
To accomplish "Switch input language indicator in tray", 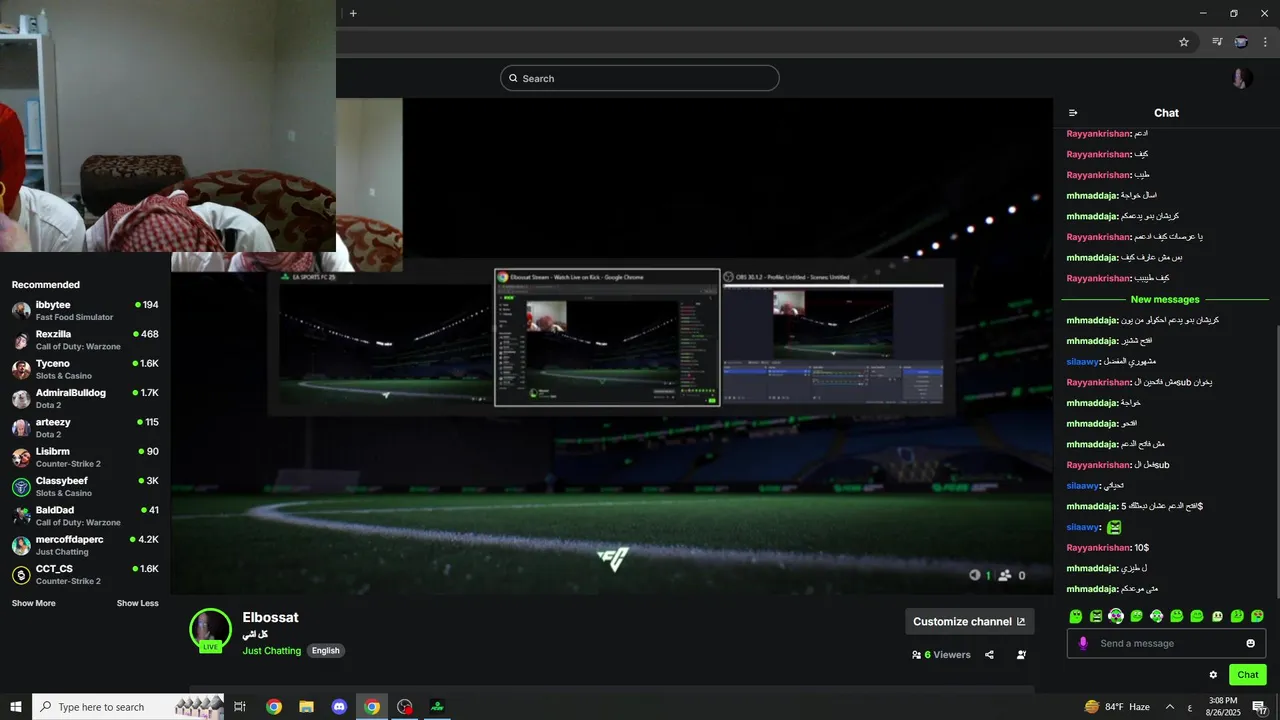I will pos(1189,707).
